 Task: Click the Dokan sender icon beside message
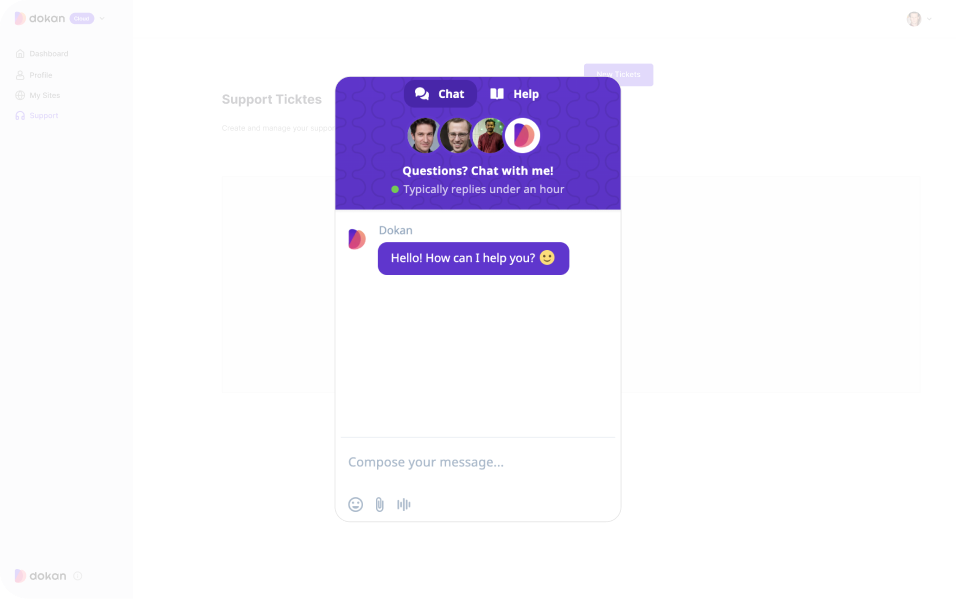(x=356, y=239)
